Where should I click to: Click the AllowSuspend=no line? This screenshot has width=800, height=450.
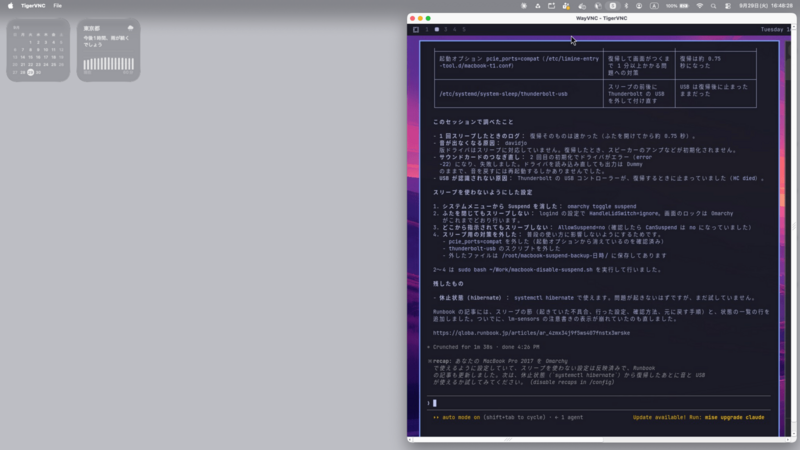point(592,227)
